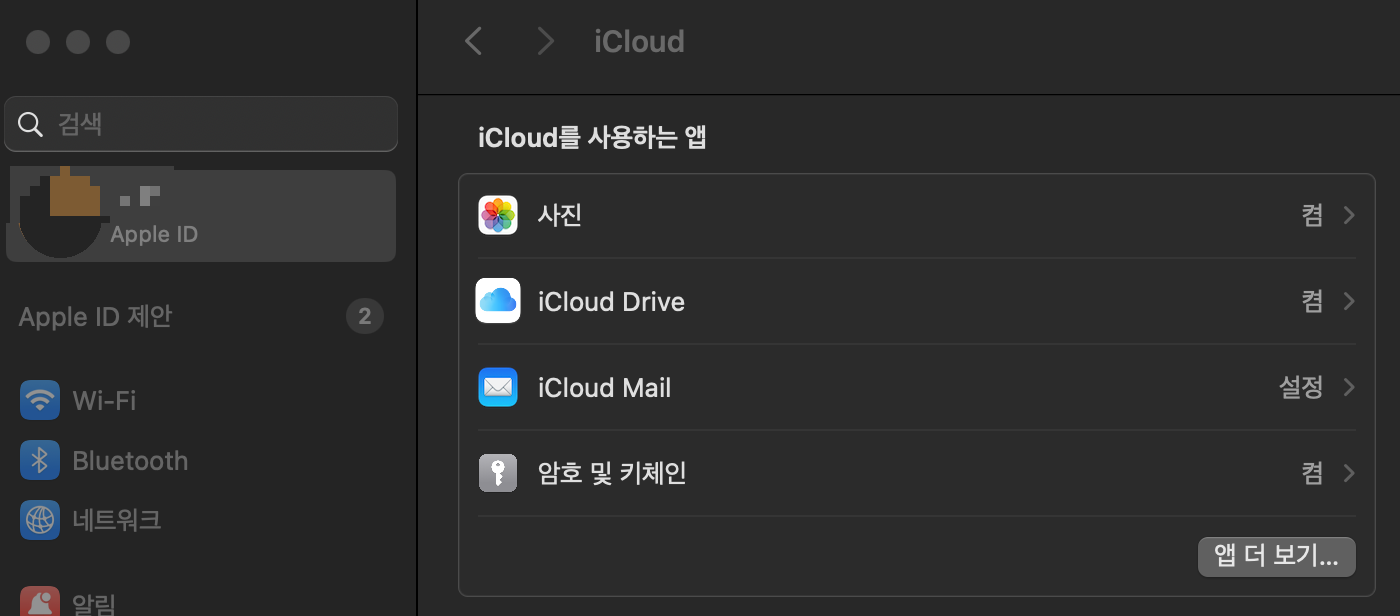Expand the 사진 row chevron

[1349, 215]
